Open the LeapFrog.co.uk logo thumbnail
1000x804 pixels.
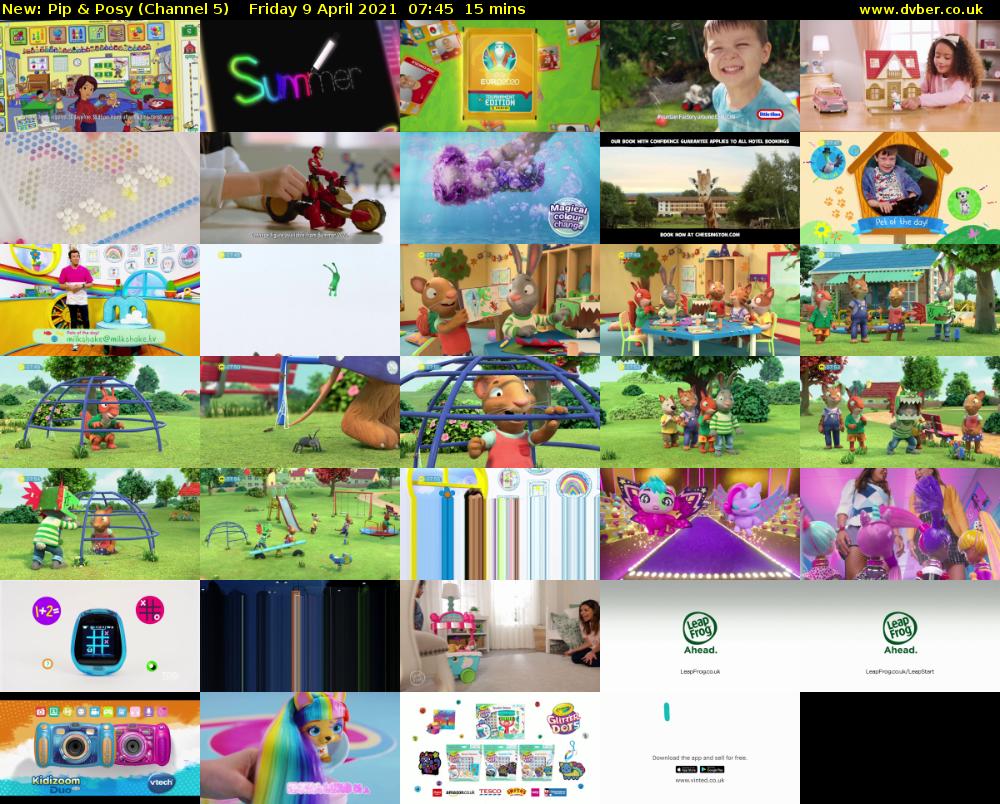700,636
